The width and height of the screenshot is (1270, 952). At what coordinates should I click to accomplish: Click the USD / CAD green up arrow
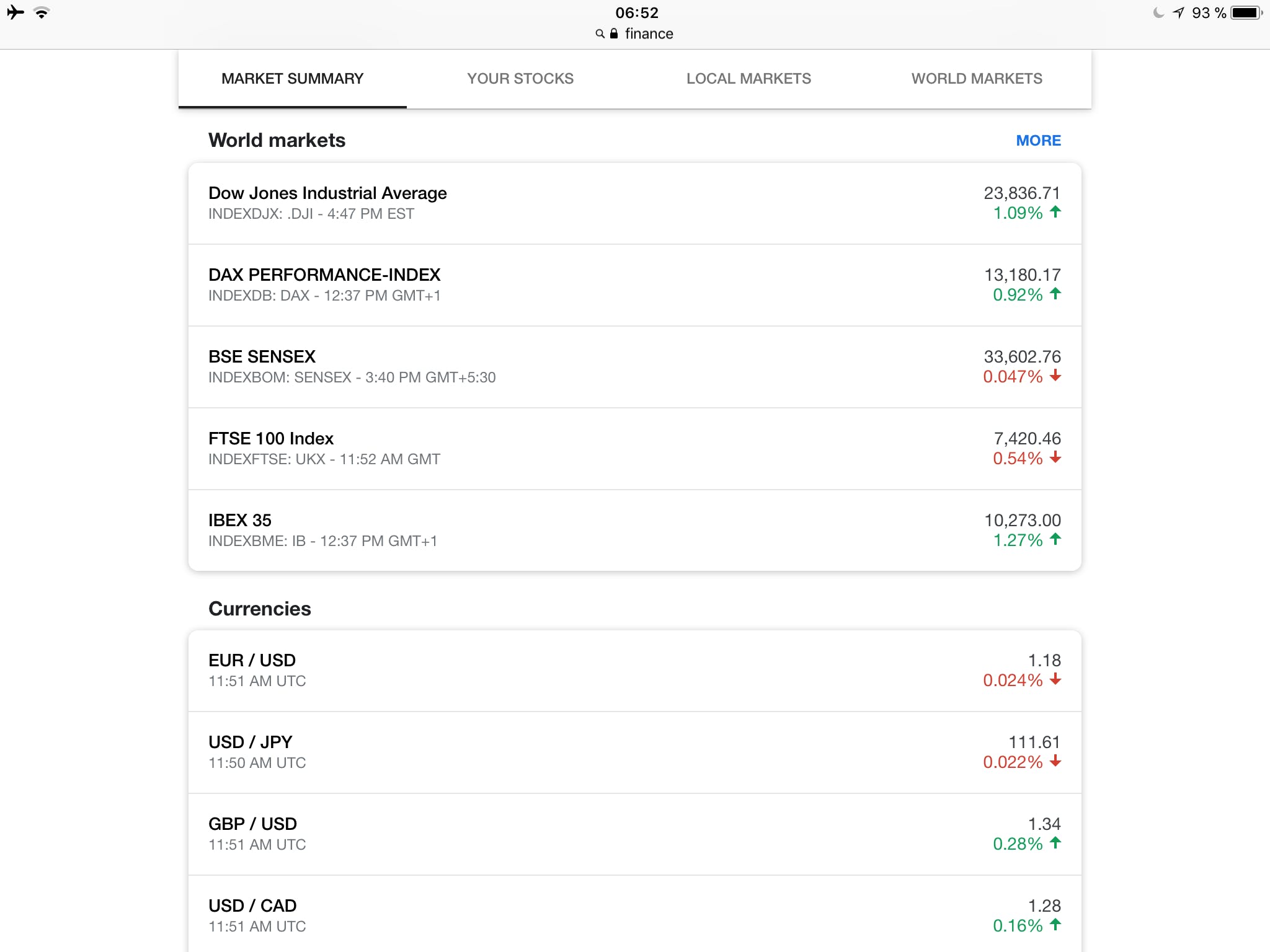[x=1055, y=925]
